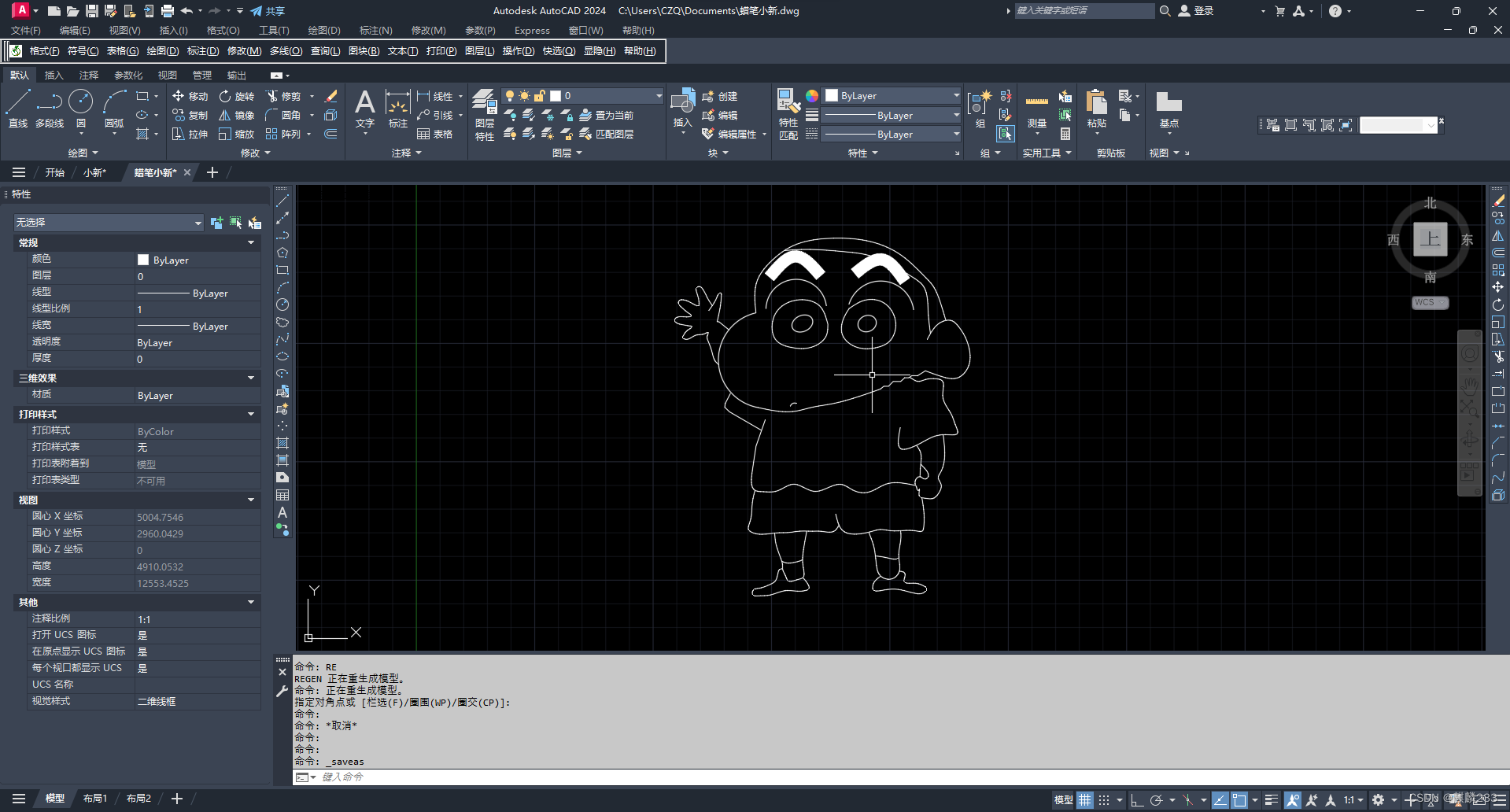1510x812 pixels.
Task: Click the Group (组) icon
Action: coord(980,109)
